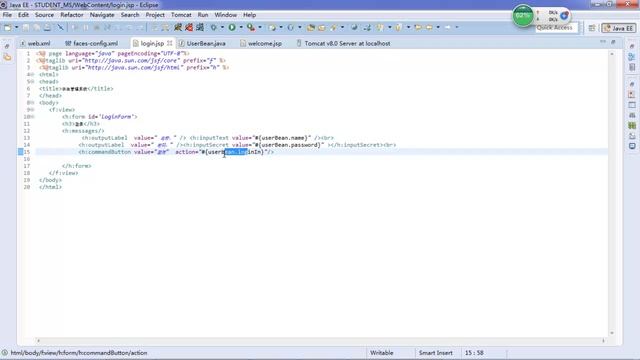This screenshot has width=640, height=360.
Task: Switch to the web.xml tab
Action: [35, 43]
